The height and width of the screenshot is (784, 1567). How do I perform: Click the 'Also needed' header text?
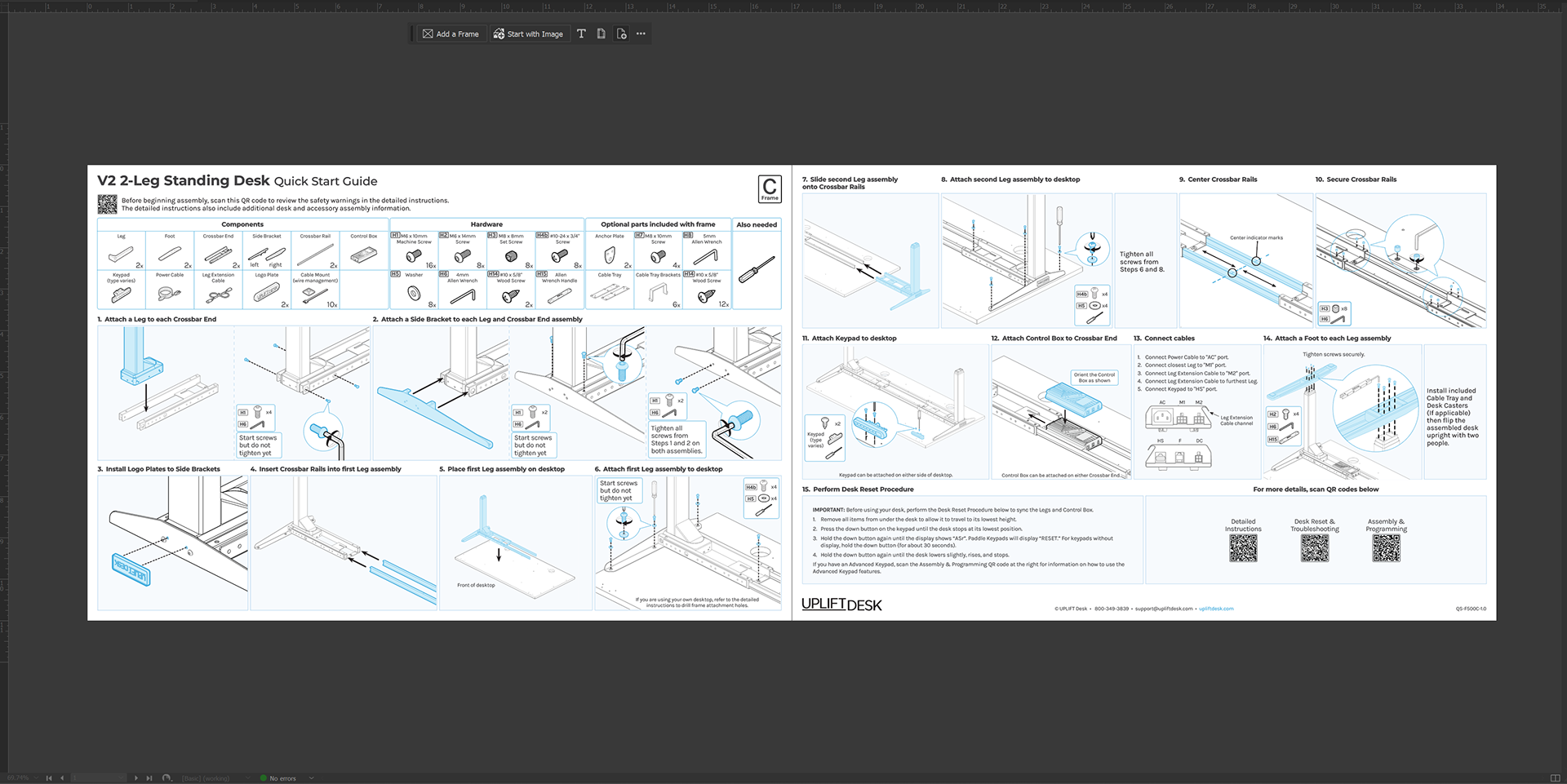757,224
